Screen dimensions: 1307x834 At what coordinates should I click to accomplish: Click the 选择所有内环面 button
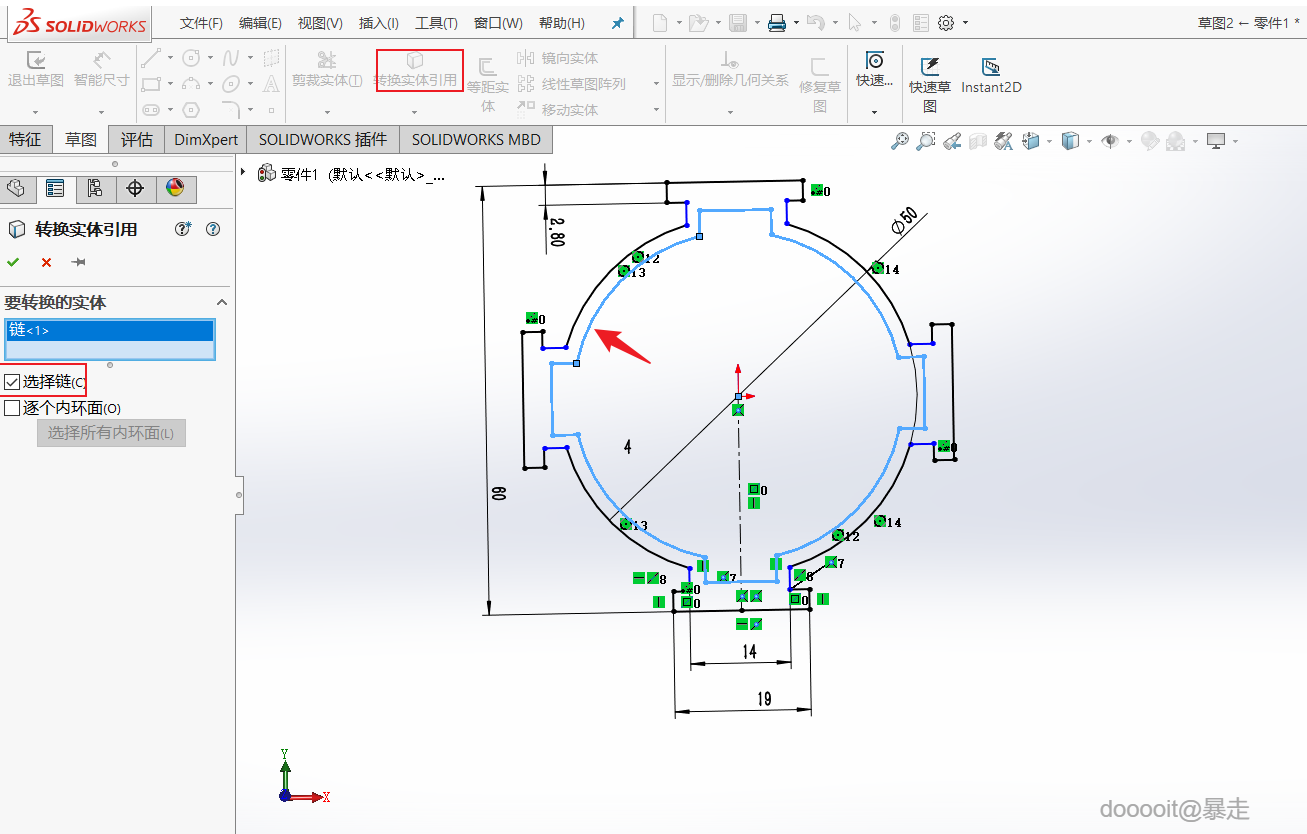(x=111, y=433)
